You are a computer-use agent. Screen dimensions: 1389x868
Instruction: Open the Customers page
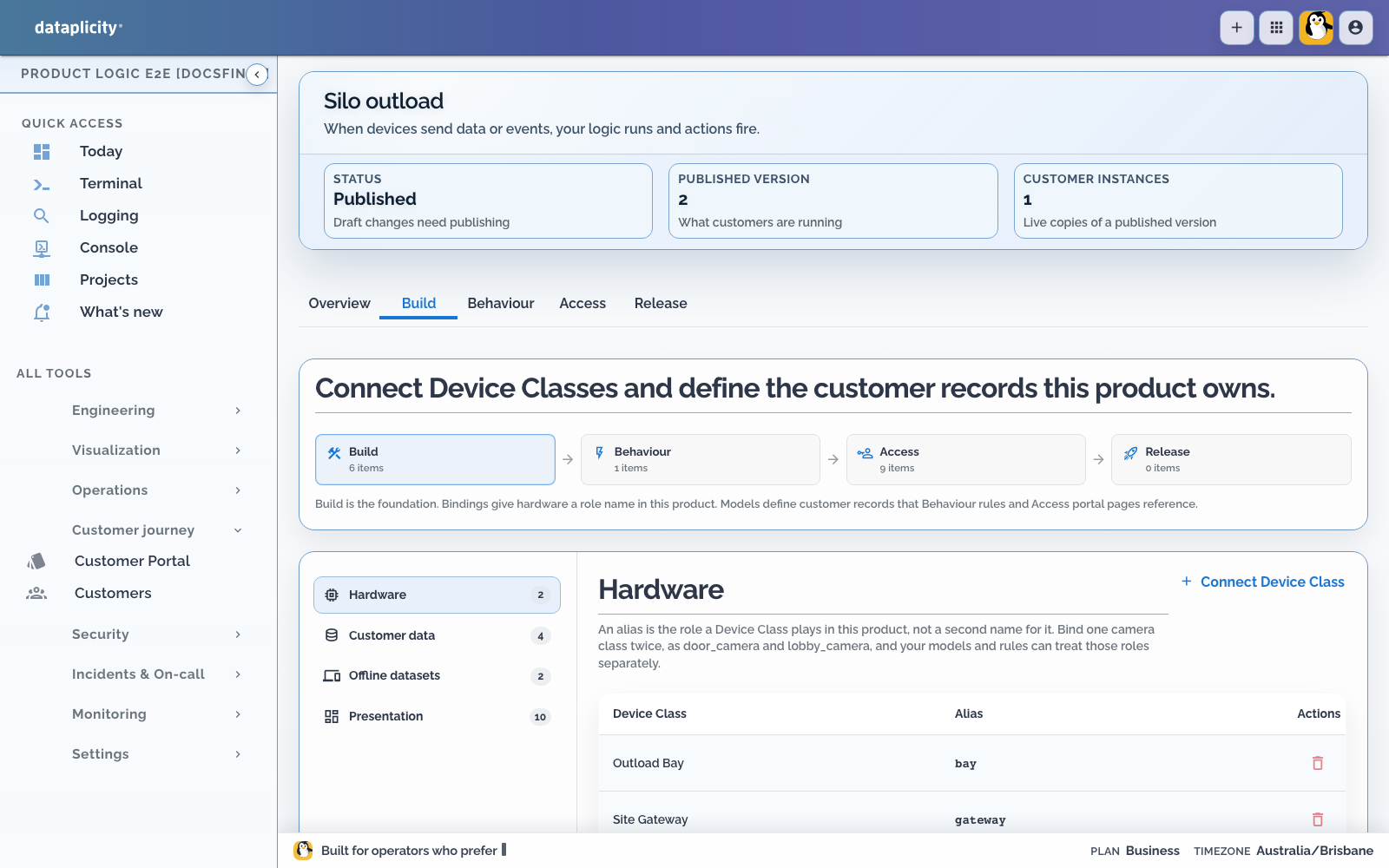pos(113,594)
